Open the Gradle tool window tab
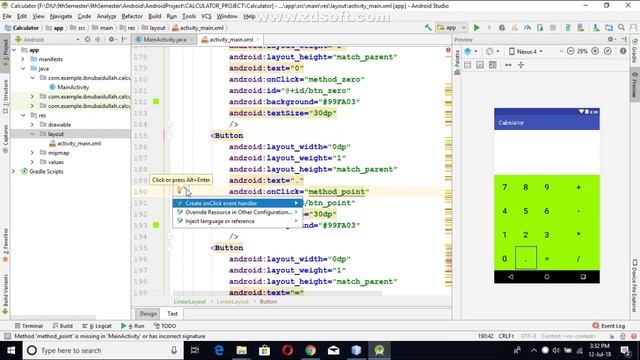Screen dimensions: 640x360 point(635,51)
